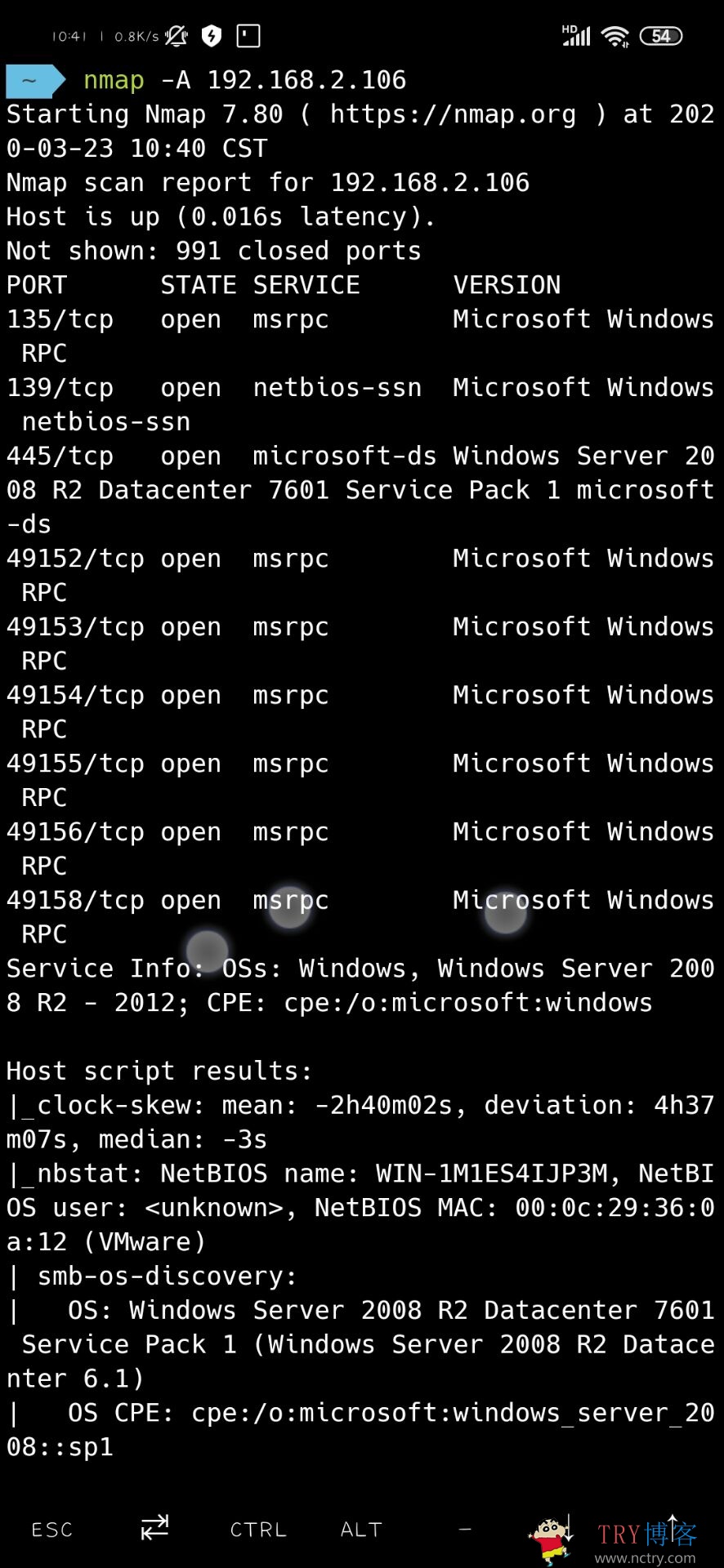The image size is (724, 1568).
Task: Open the www.nctry.com watermark link
Action: 646,1558
